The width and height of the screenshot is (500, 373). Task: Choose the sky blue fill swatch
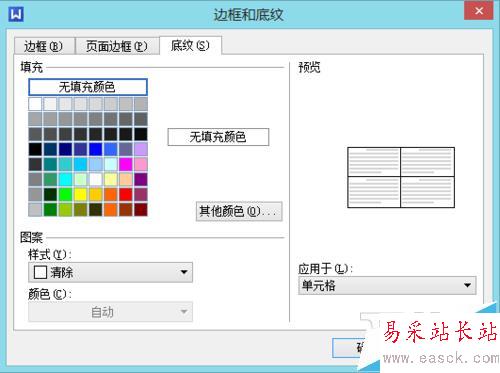tap(80, 164)
